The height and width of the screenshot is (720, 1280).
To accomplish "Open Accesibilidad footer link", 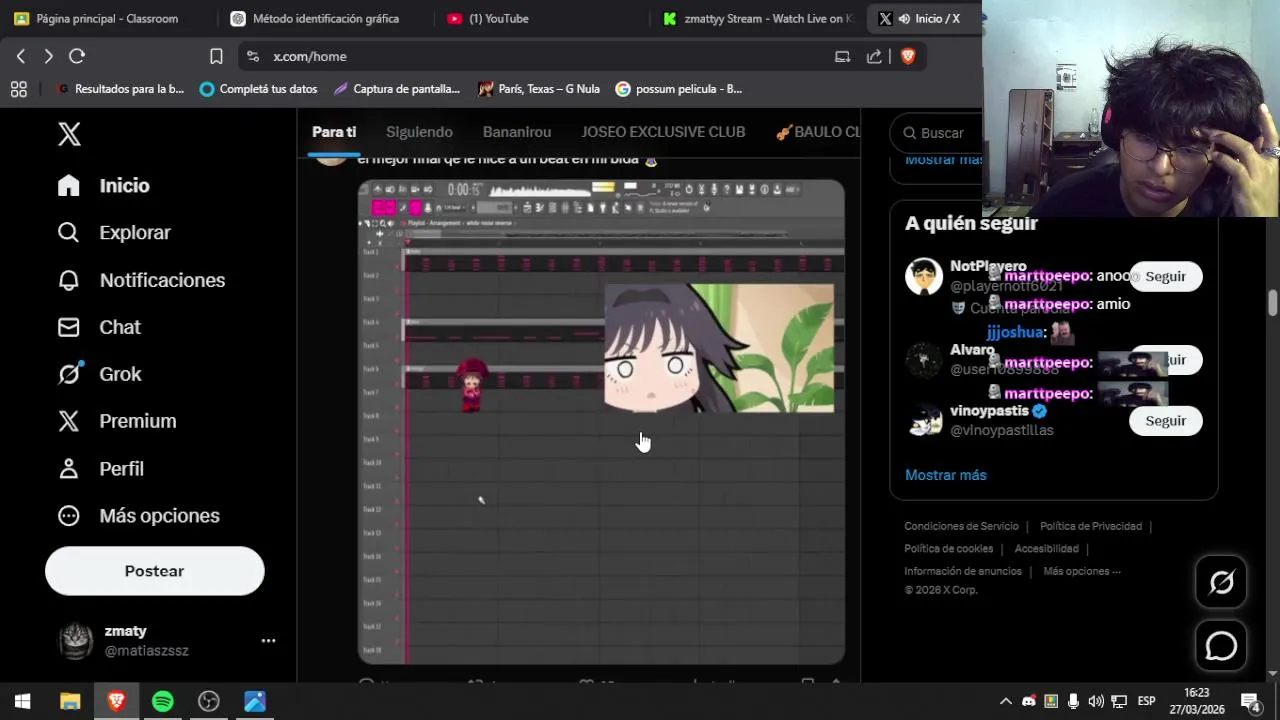I will (1046, 549).
